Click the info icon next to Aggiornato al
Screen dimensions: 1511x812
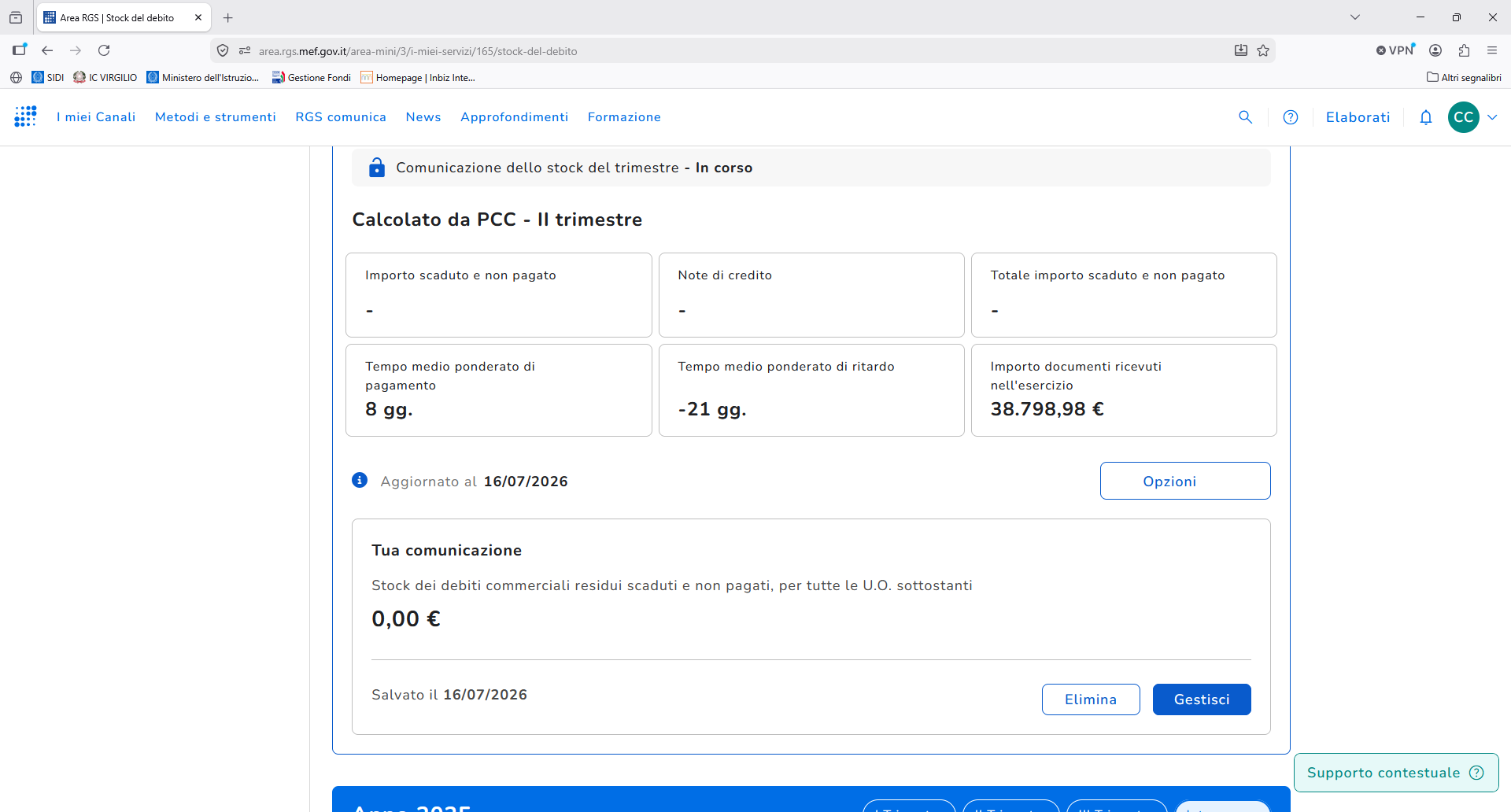(360, 480)
